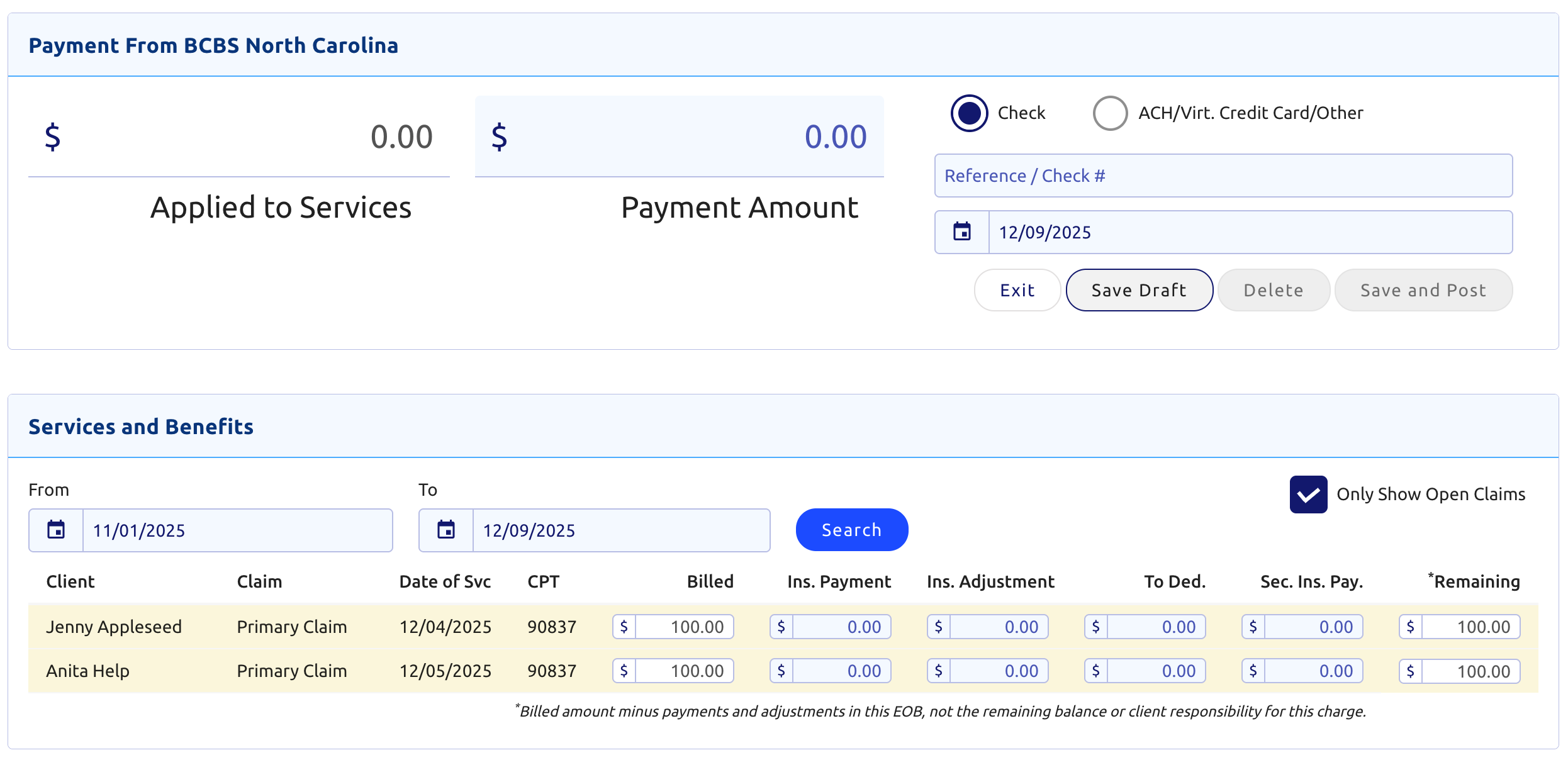Open the payment date calendar icon

point(961,232)
